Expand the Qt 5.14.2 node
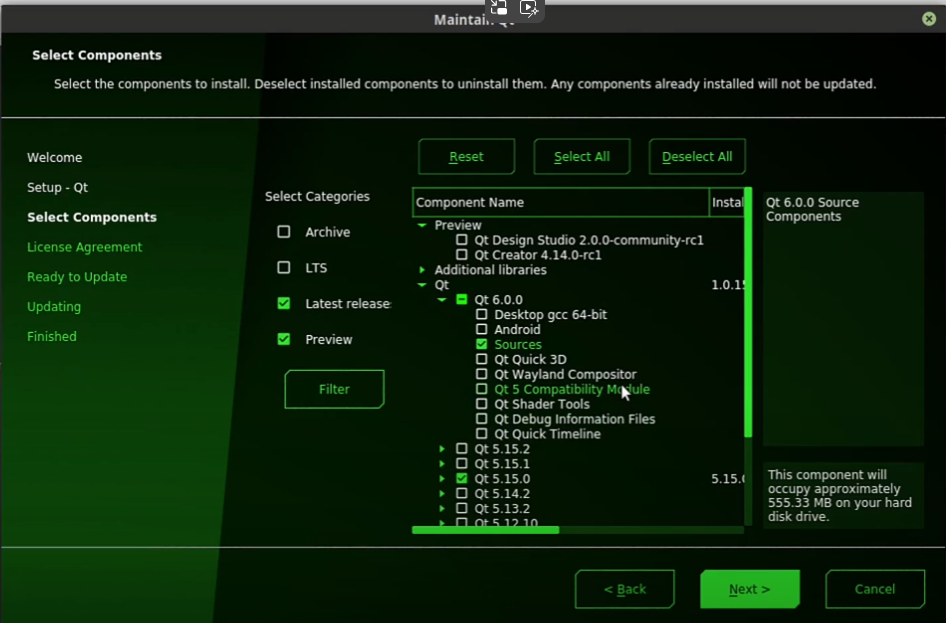946x623 pixels. (442, 493)
